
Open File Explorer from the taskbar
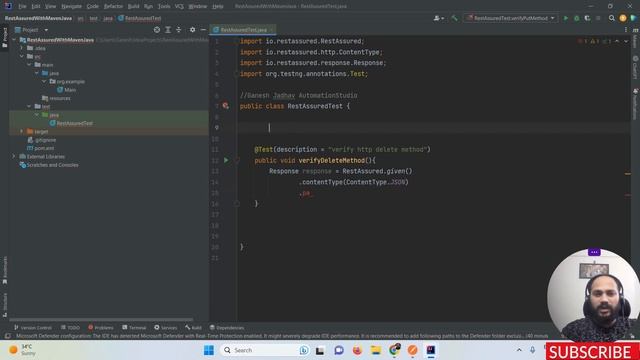(x=376, y=350)
